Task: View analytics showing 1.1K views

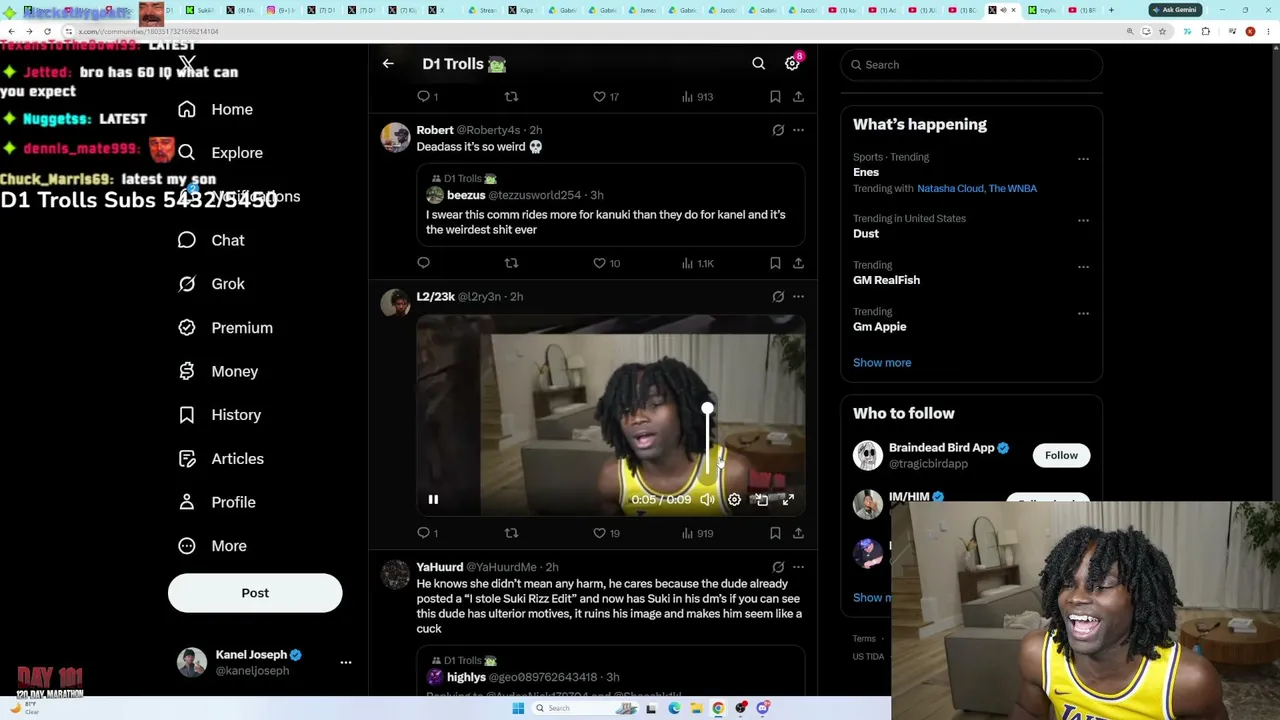Action: coord(697,263)
